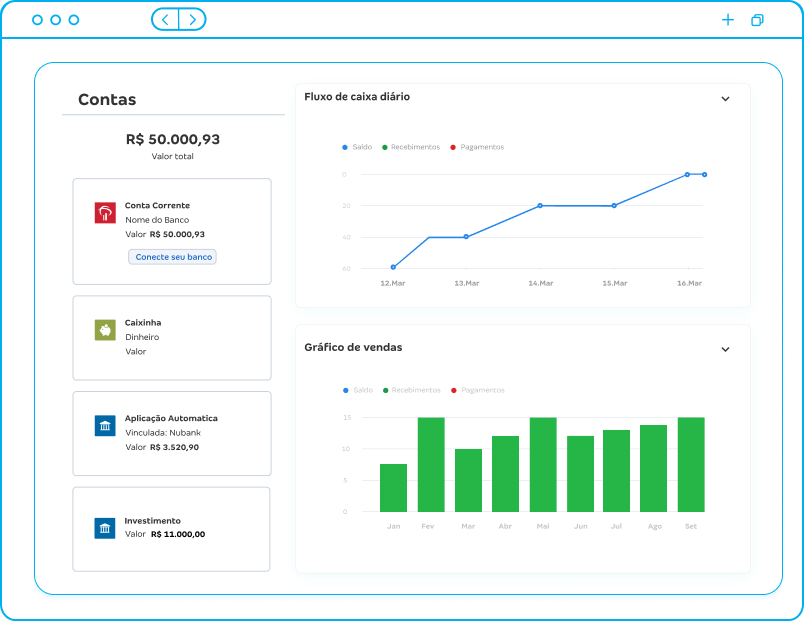Toggle Recebimentos series in the cash flow legend
This screenshot has width=804, height=621.
[x=410, y=147]
